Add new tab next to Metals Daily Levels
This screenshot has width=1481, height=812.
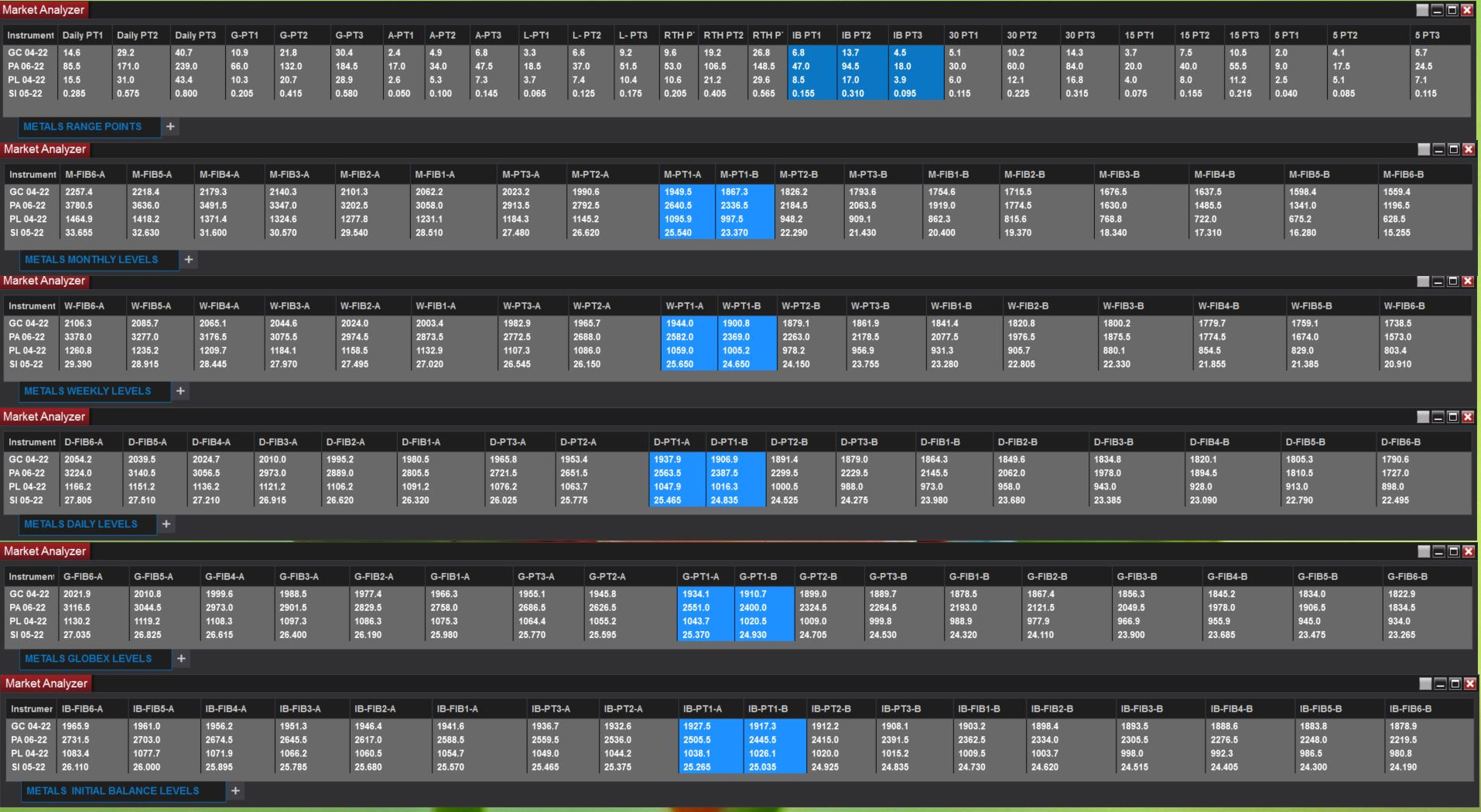coord(166,524)
